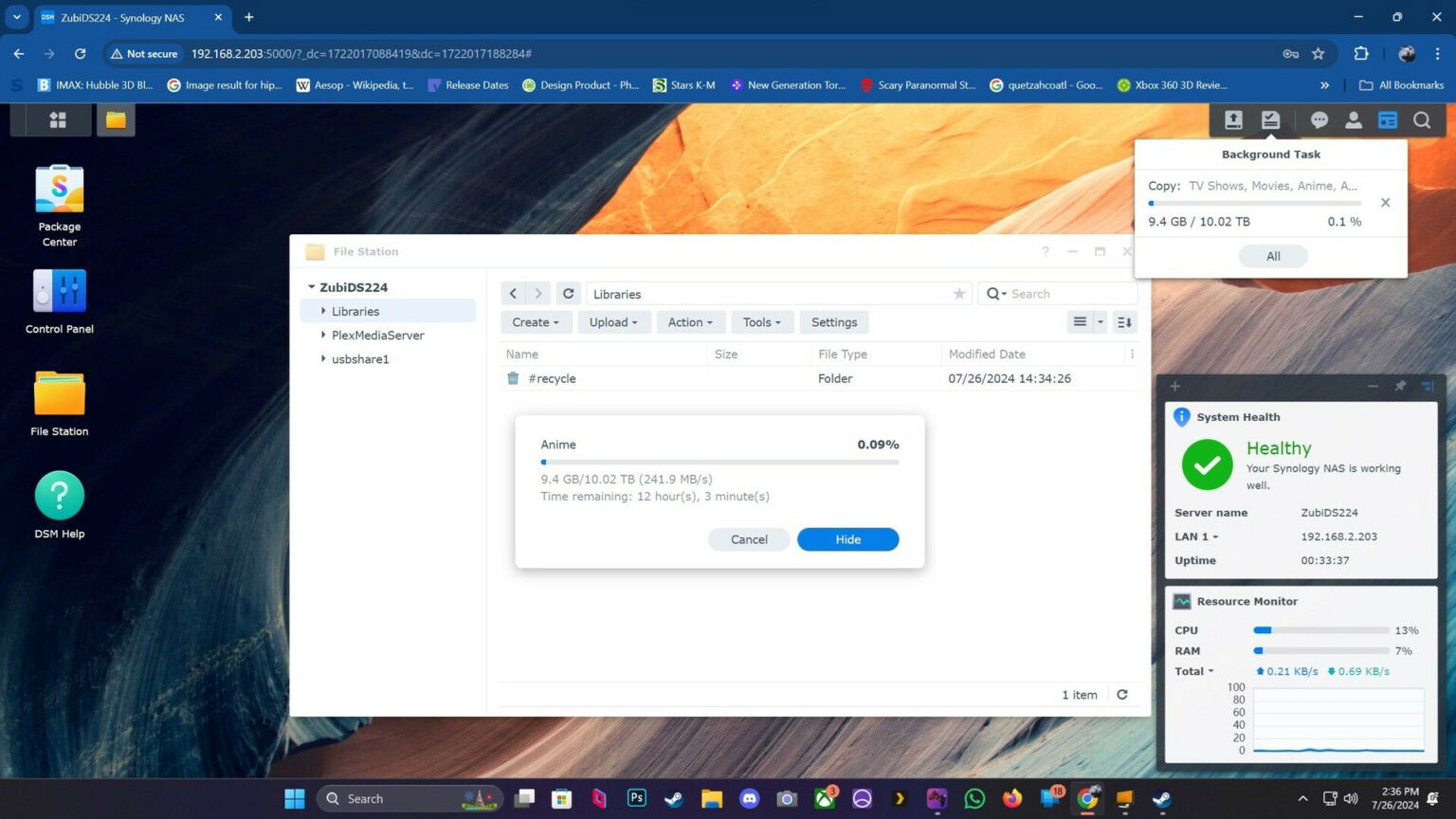Viewport: 1456px width, 819px height.
Task: Open the main menu grid icon
Action: (x=57, y=119)
